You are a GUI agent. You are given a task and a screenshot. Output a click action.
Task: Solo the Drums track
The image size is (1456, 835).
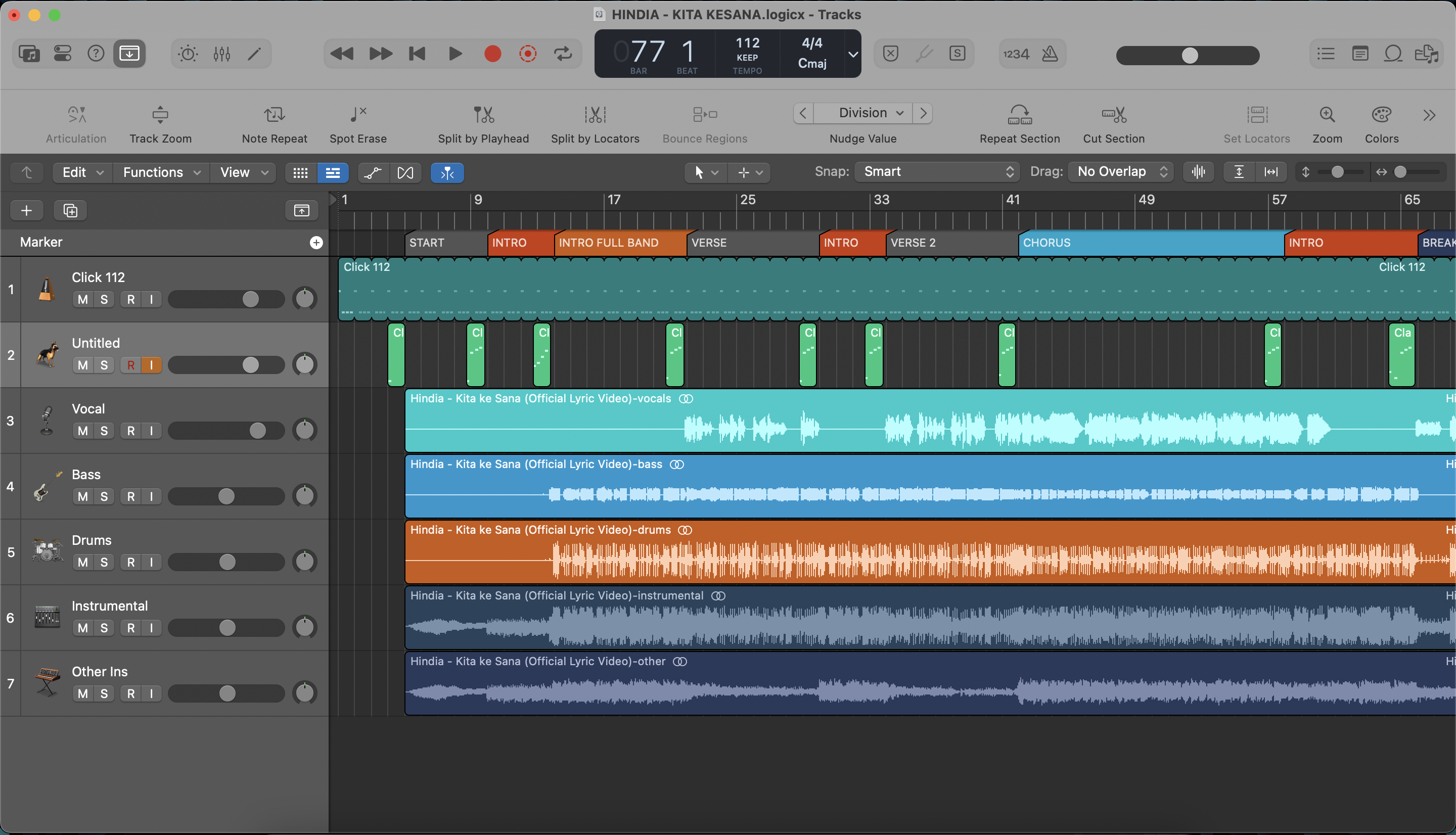pos(104,562)
